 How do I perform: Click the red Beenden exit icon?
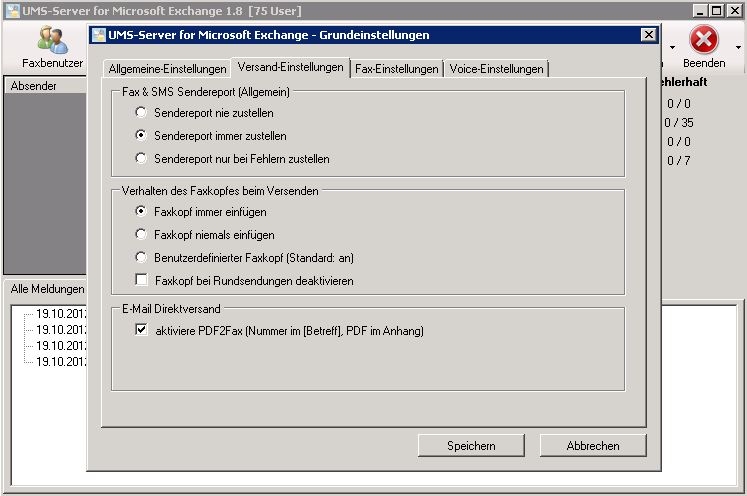[x=704, y=40]
